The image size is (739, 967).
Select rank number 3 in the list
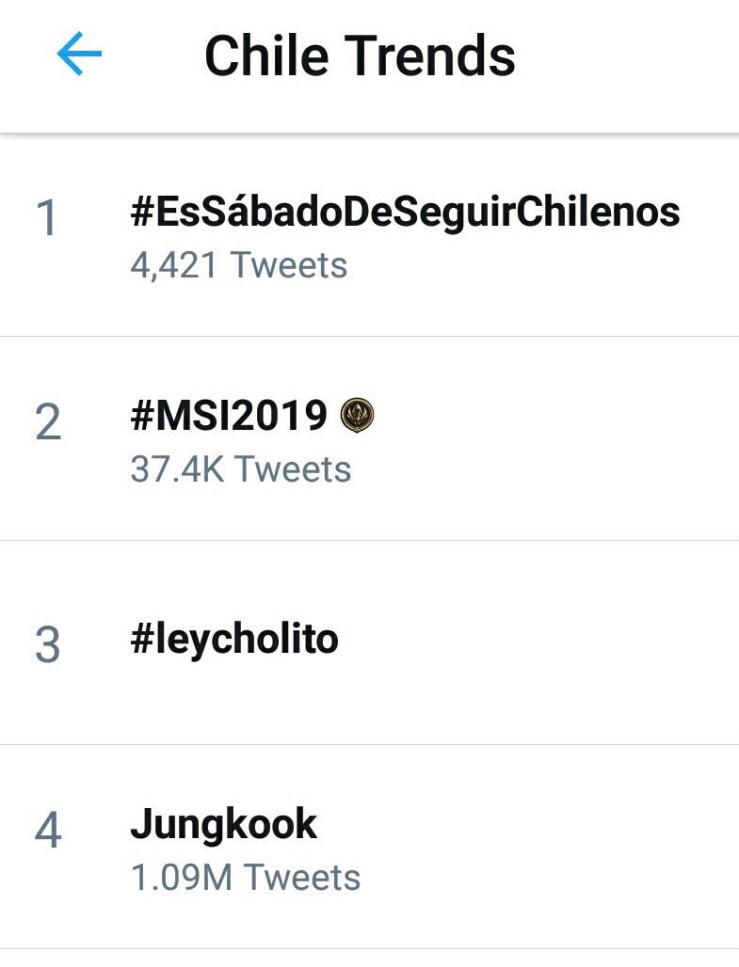(x=47, y=645)
